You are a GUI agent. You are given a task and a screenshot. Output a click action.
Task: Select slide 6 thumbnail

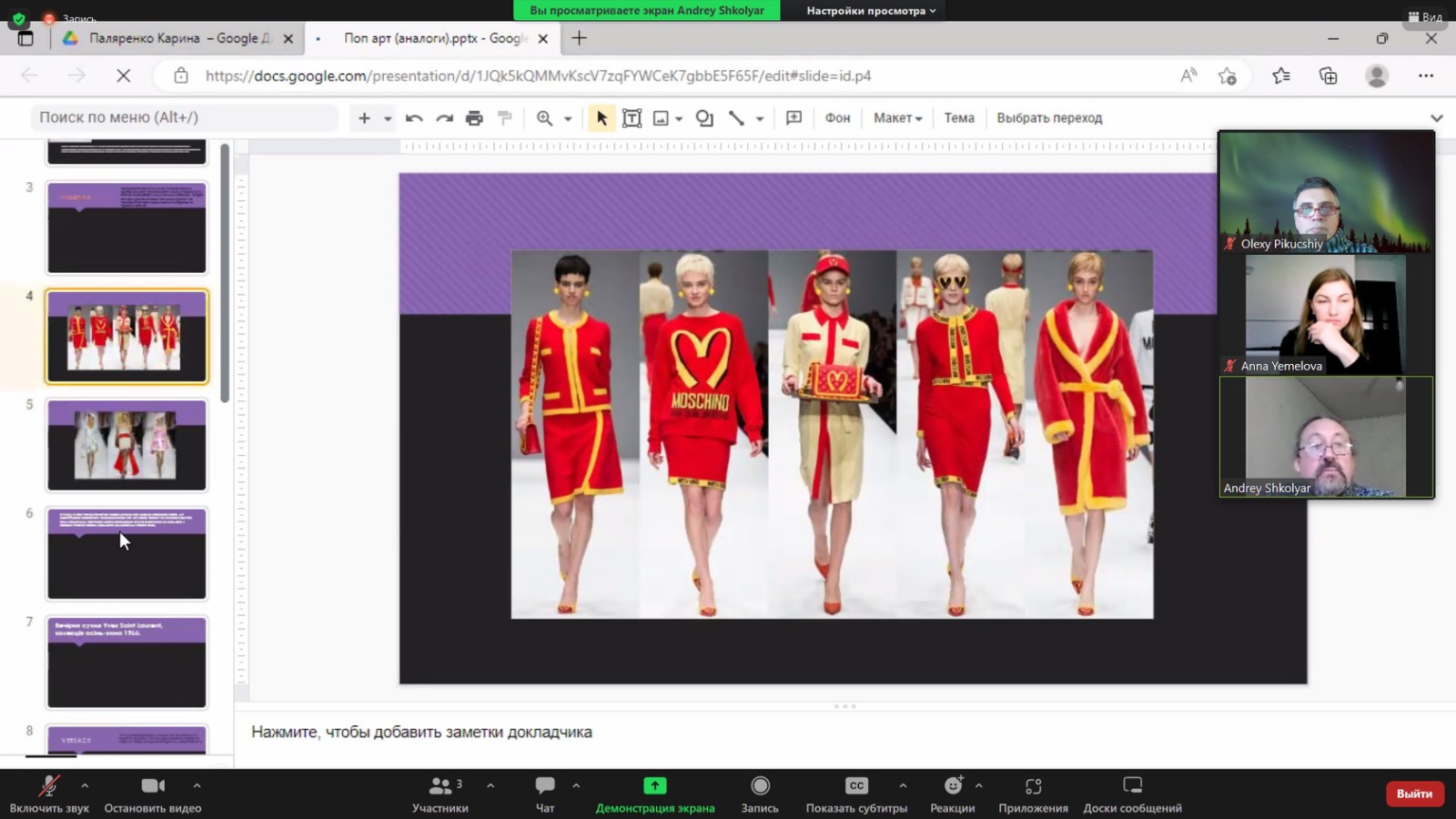(126, 553)
